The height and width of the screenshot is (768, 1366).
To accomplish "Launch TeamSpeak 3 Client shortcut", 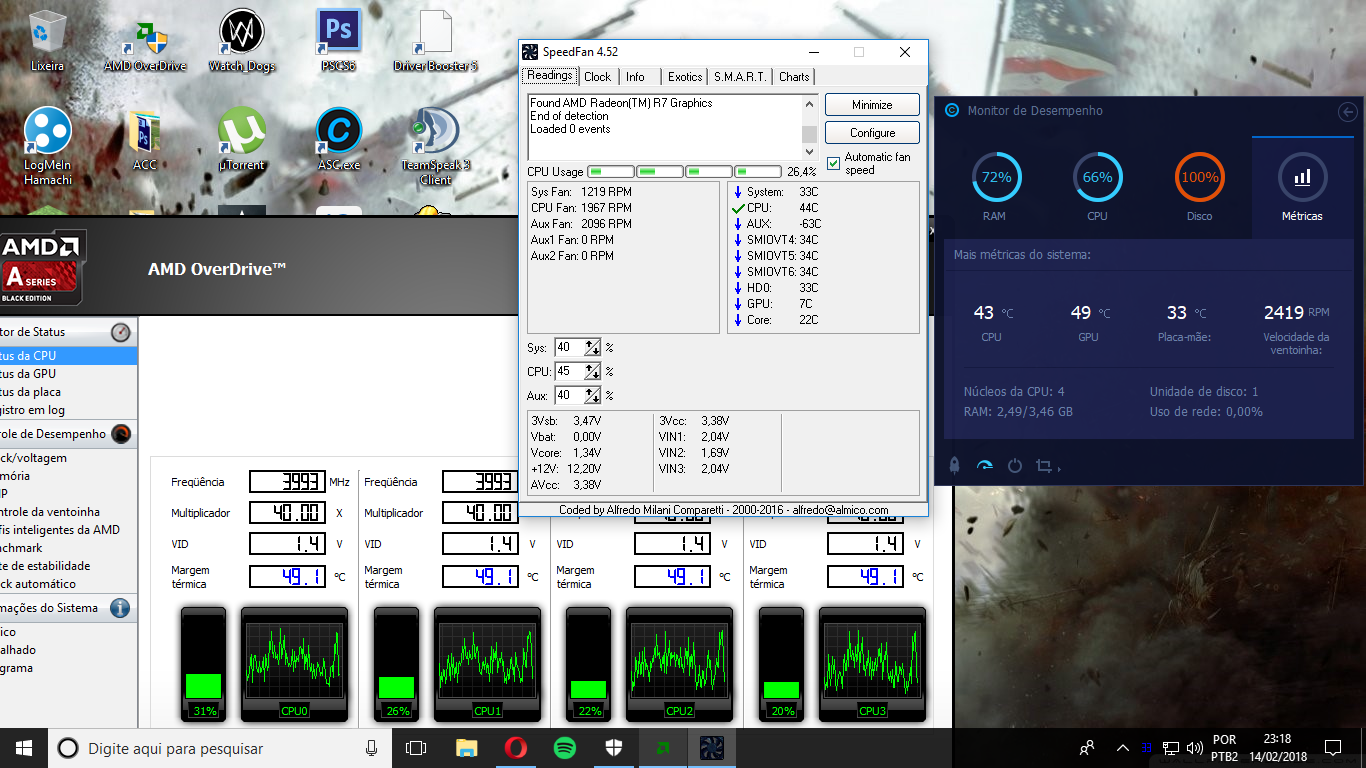I will [435, 146].
